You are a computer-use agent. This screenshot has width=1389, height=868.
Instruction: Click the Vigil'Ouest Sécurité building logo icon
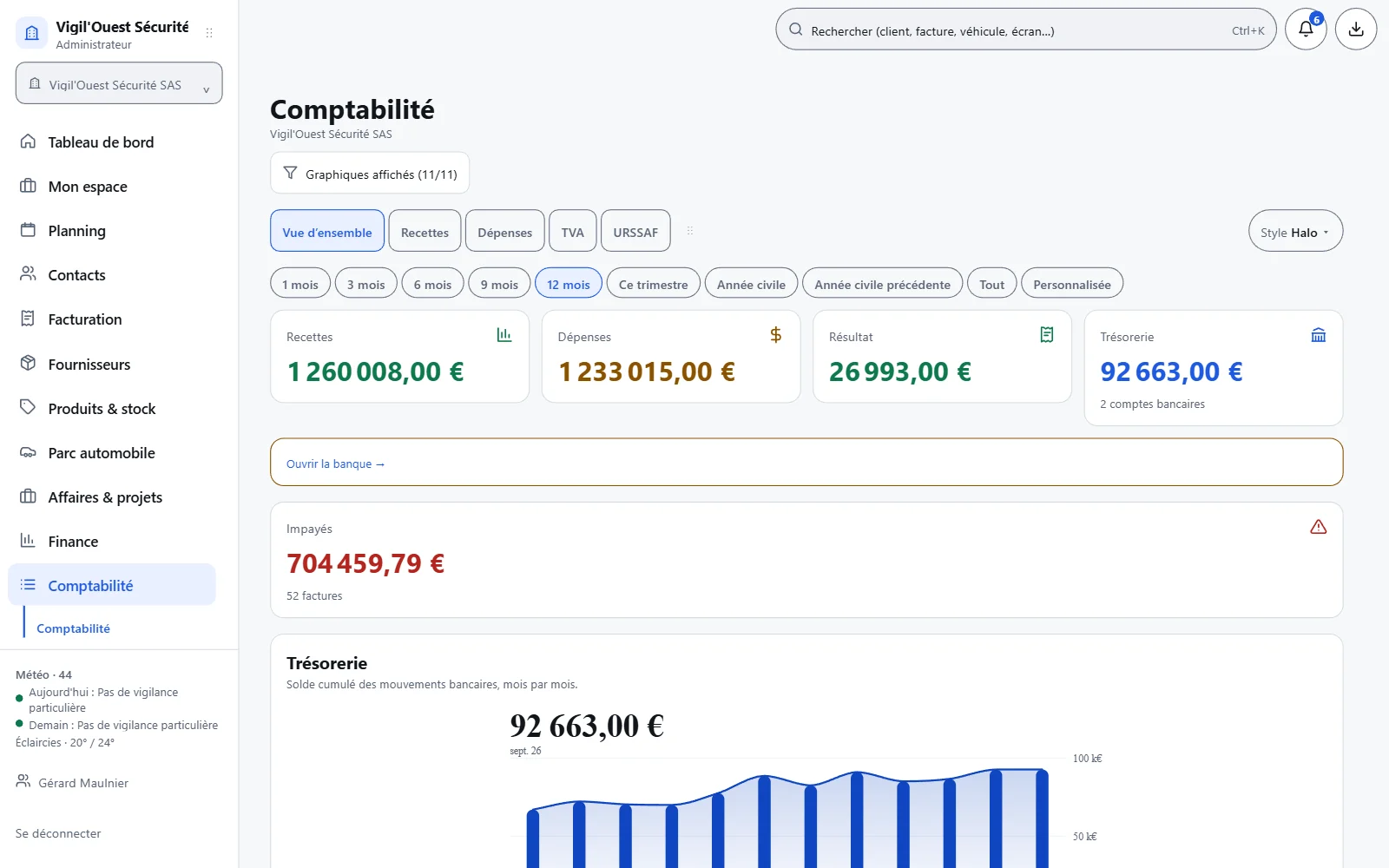click(x=32, y=33)
